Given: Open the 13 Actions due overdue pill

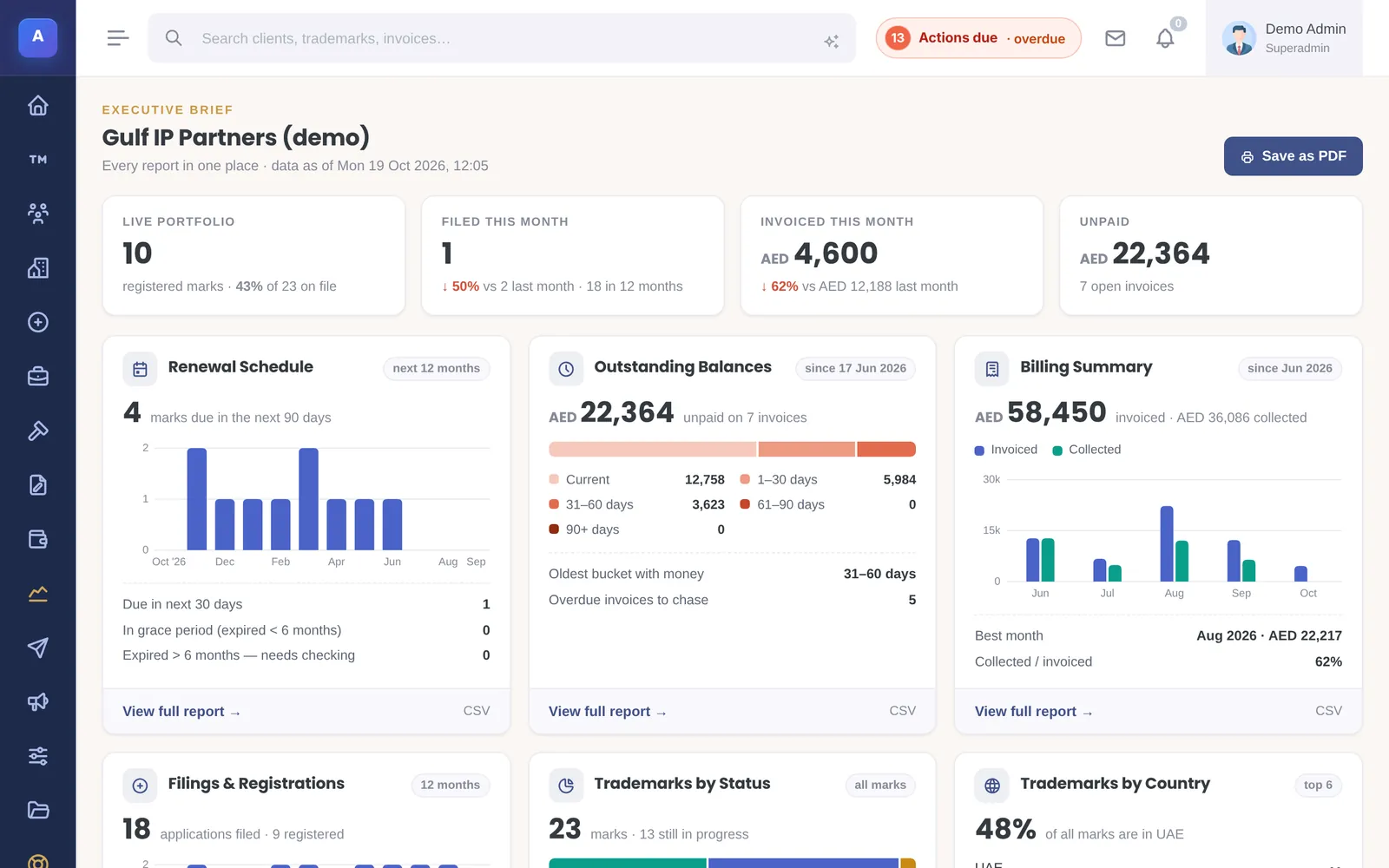Looking at the screenshot, I should click(x=978, y=38).
